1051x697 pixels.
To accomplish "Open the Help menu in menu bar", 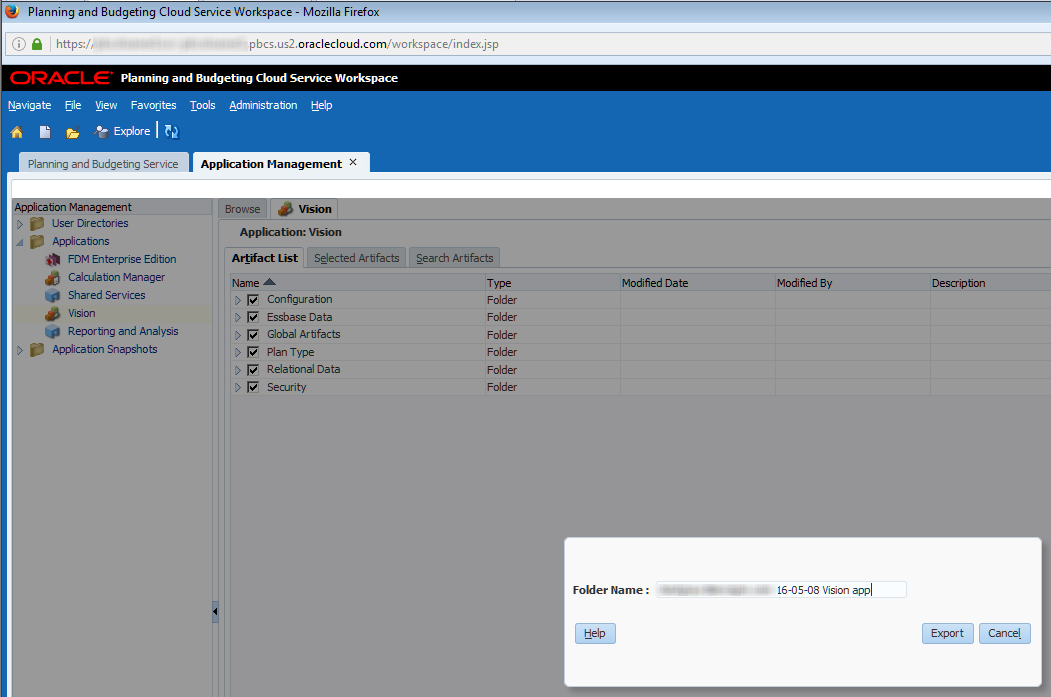I will [322, 105].
